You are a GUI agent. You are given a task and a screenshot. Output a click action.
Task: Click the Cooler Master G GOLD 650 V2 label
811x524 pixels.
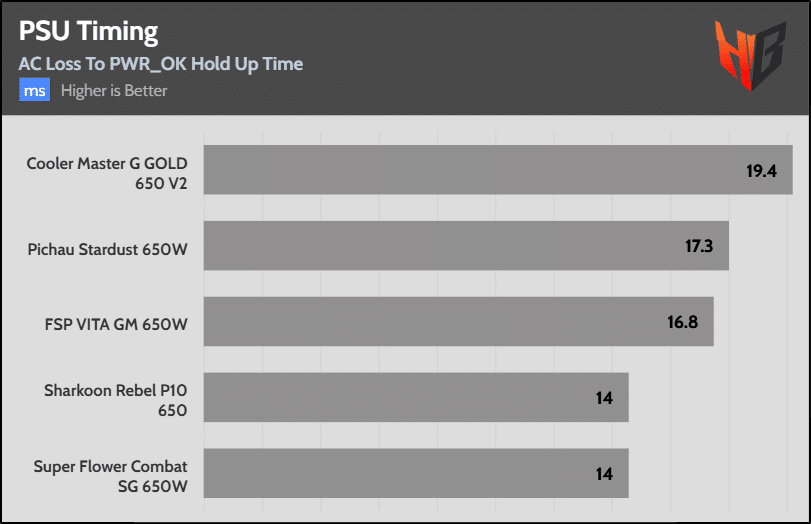pos(107,173)
